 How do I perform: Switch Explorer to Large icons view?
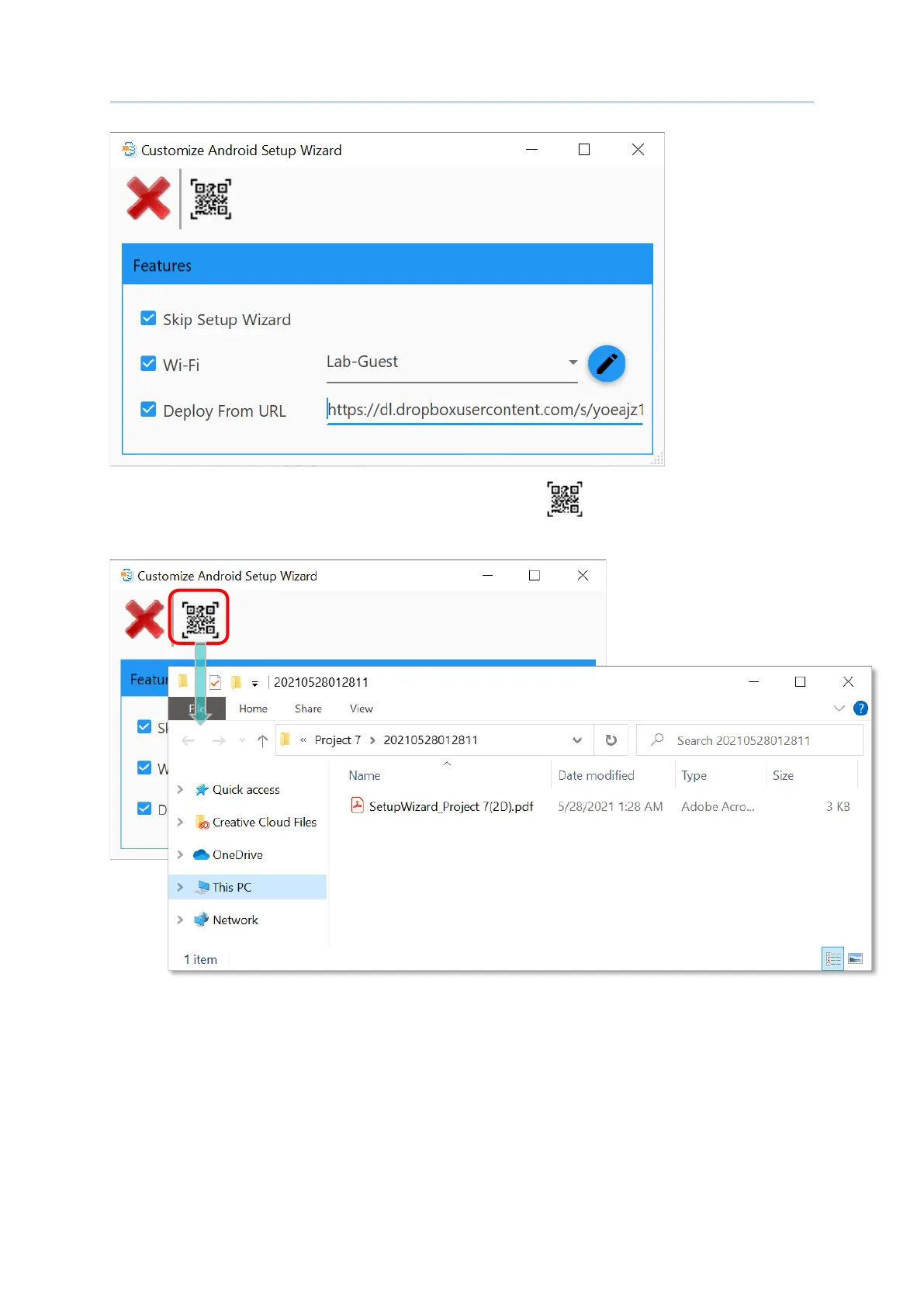(x=855, y=959)
